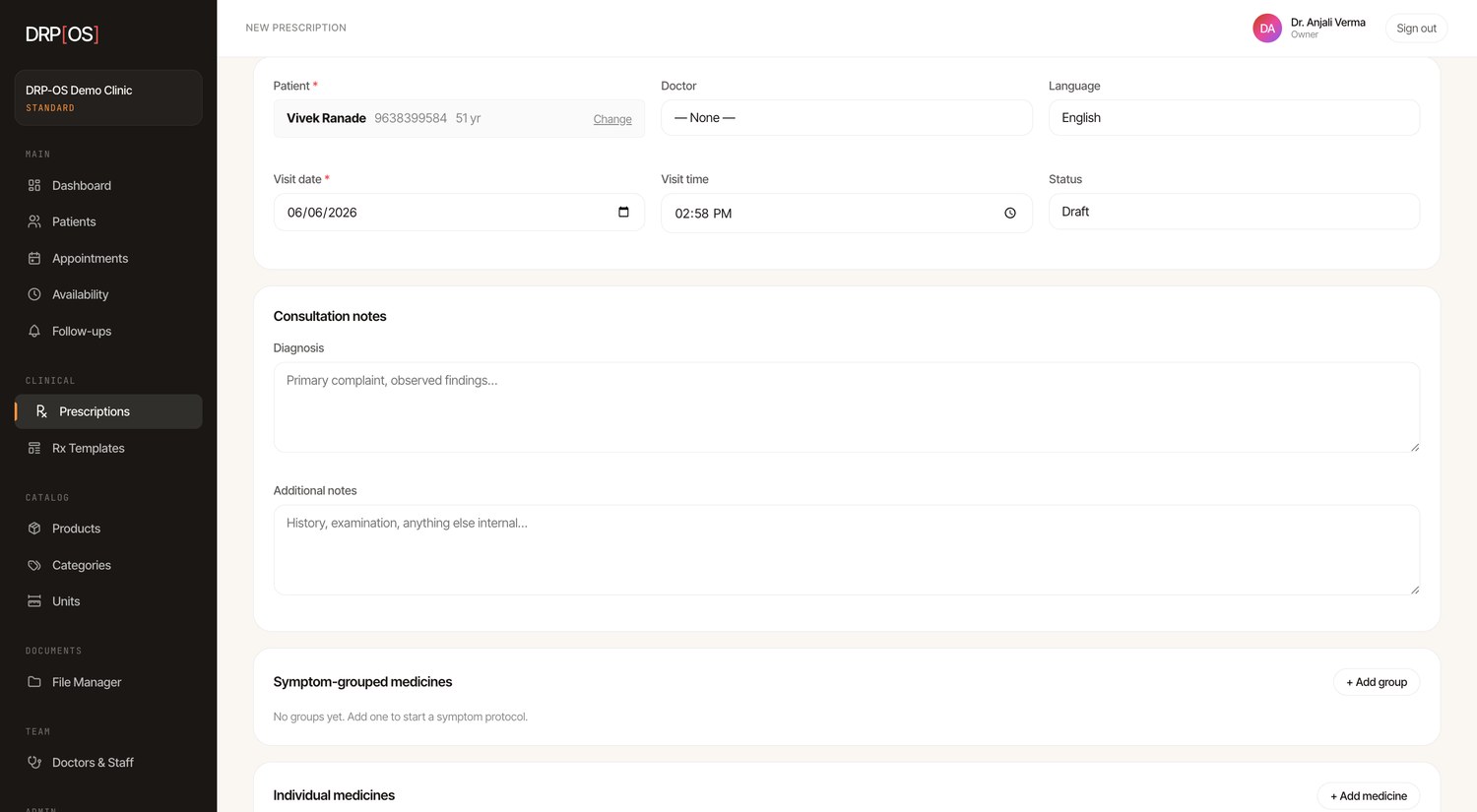Click the Availability clock icon
Screen dimensions: 1477x812
click(34, 294)
